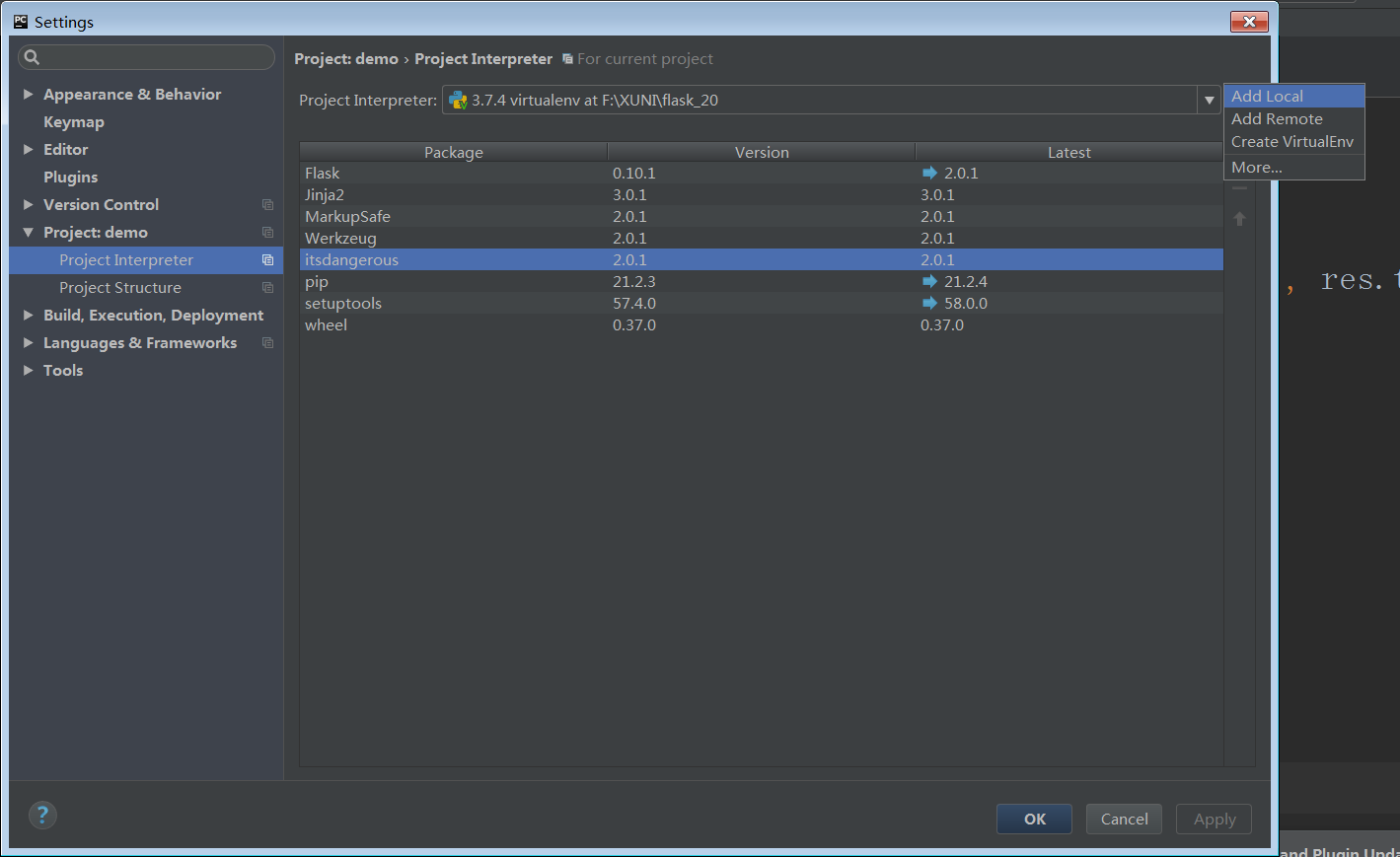Select the wheel package row
This screenshot has height=857, width=1400.
click(762, 324)
